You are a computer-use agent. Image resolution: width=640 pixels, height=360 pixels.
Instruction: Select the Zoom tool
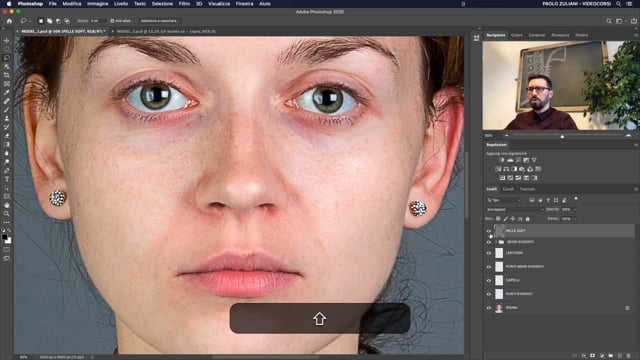tap(7, 213)
